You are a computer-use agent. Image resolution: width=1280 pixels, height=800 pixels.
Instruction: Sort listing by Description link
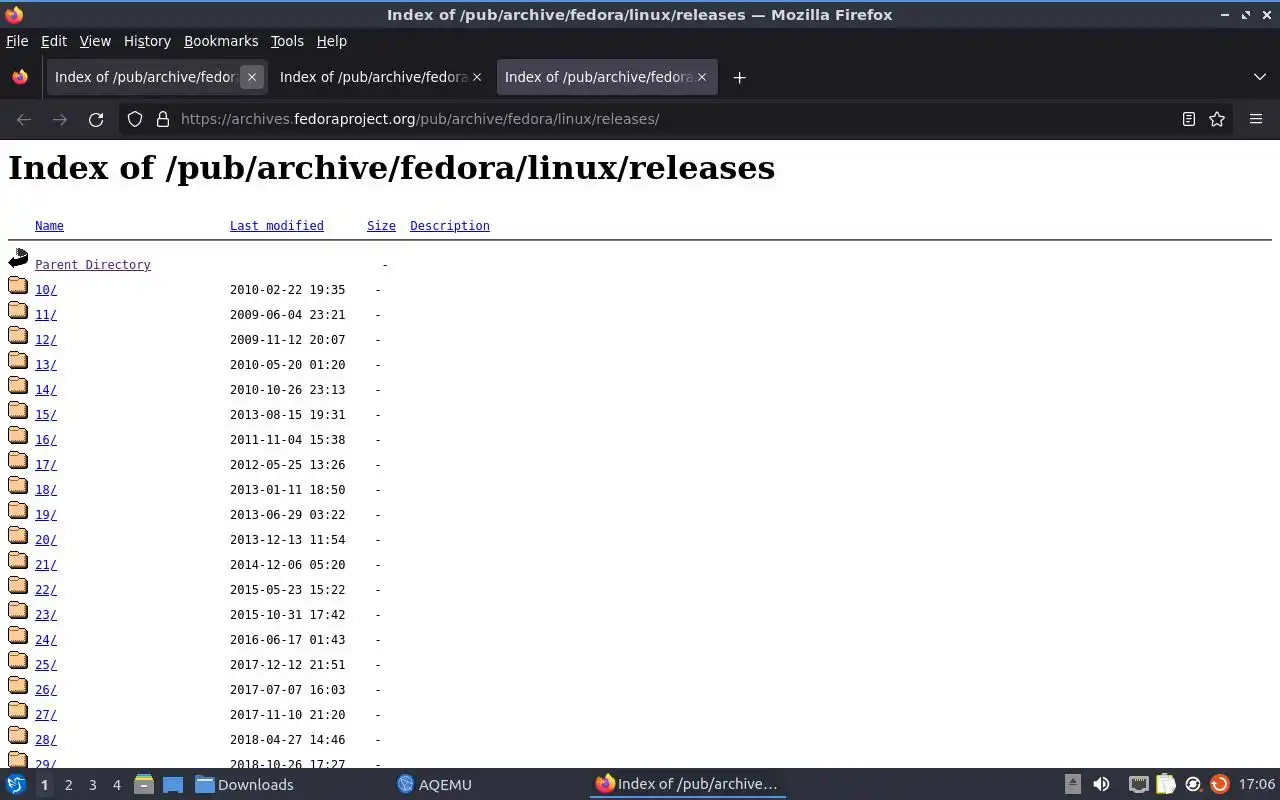coord(450,226)
